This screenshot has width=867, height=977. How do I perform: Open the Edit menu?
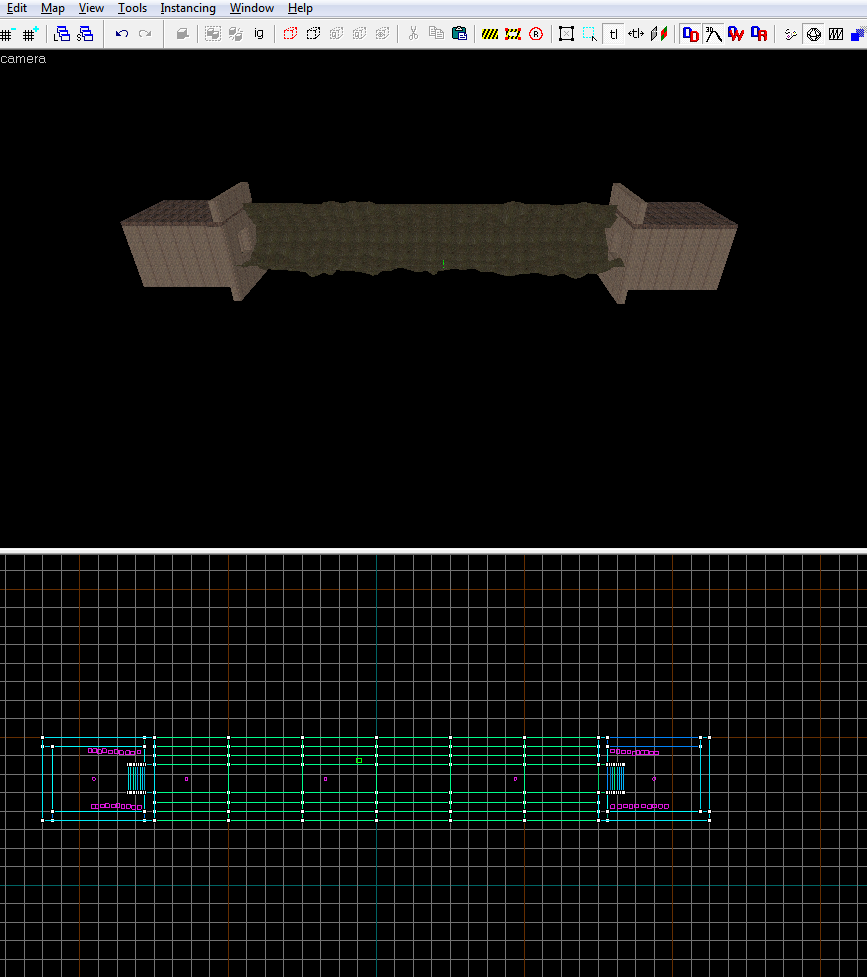pos(17,8)
